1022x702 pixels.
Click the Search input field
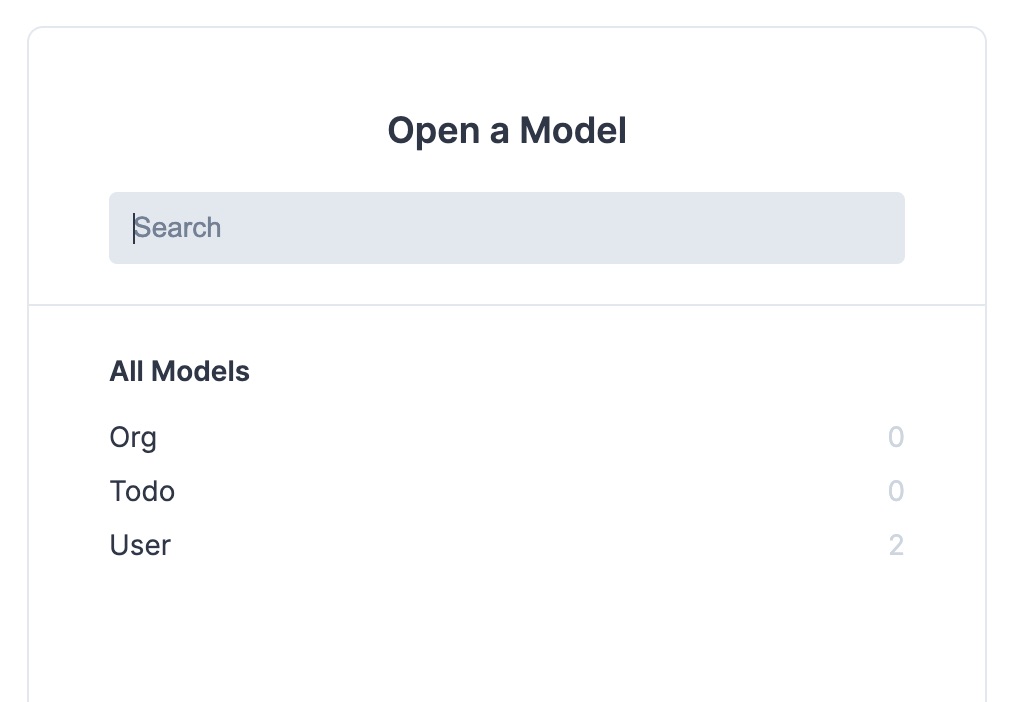point(506,228)
